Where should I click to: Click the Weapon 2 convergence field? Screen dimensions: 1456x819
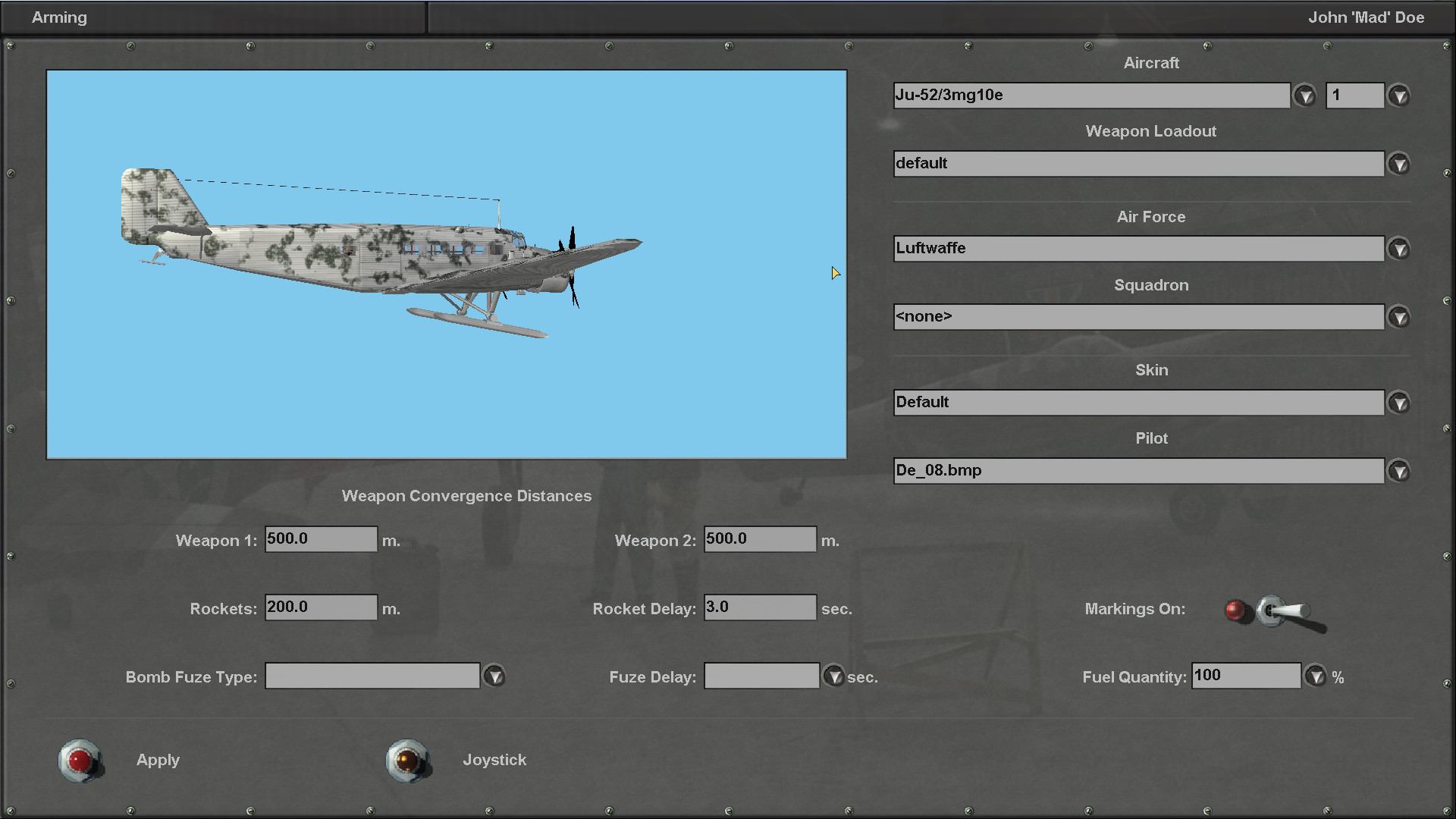760,539
